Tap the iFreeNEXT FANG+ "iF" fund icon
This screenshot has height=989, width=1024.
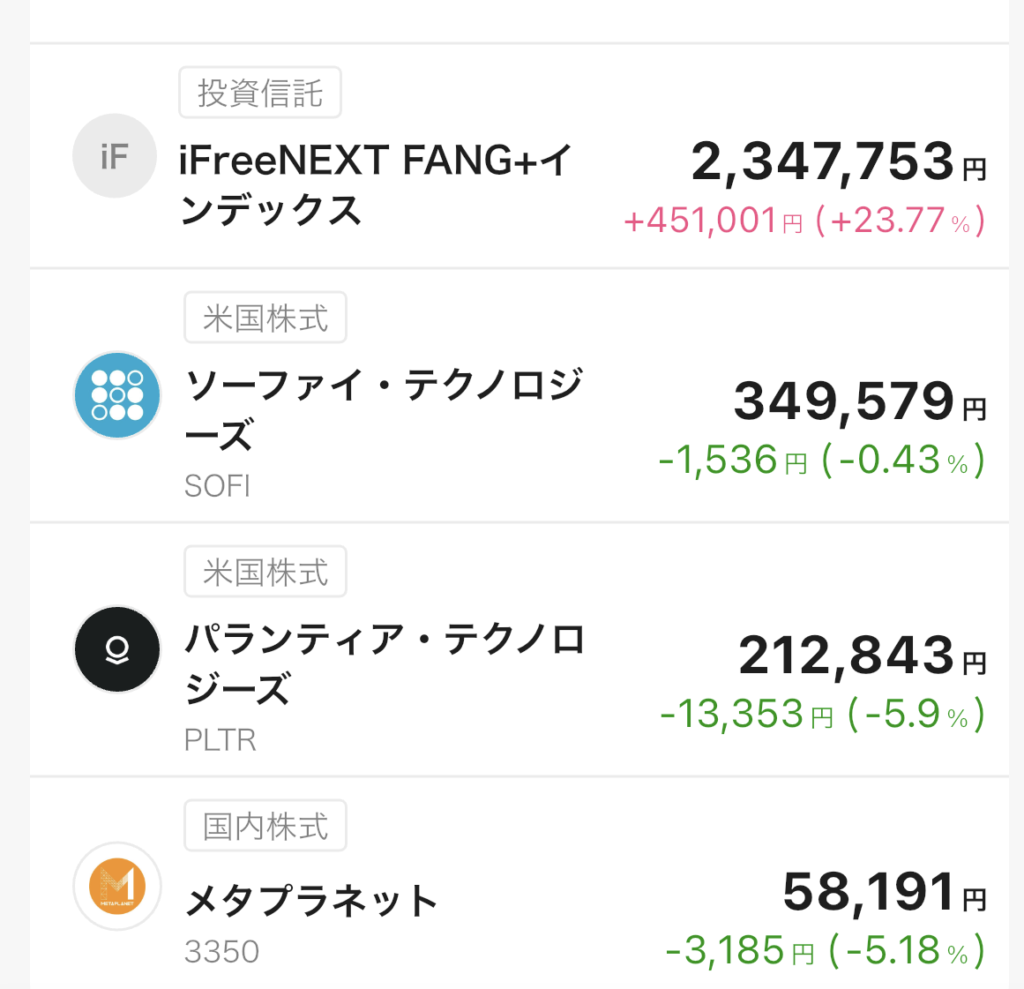(115, 156)
